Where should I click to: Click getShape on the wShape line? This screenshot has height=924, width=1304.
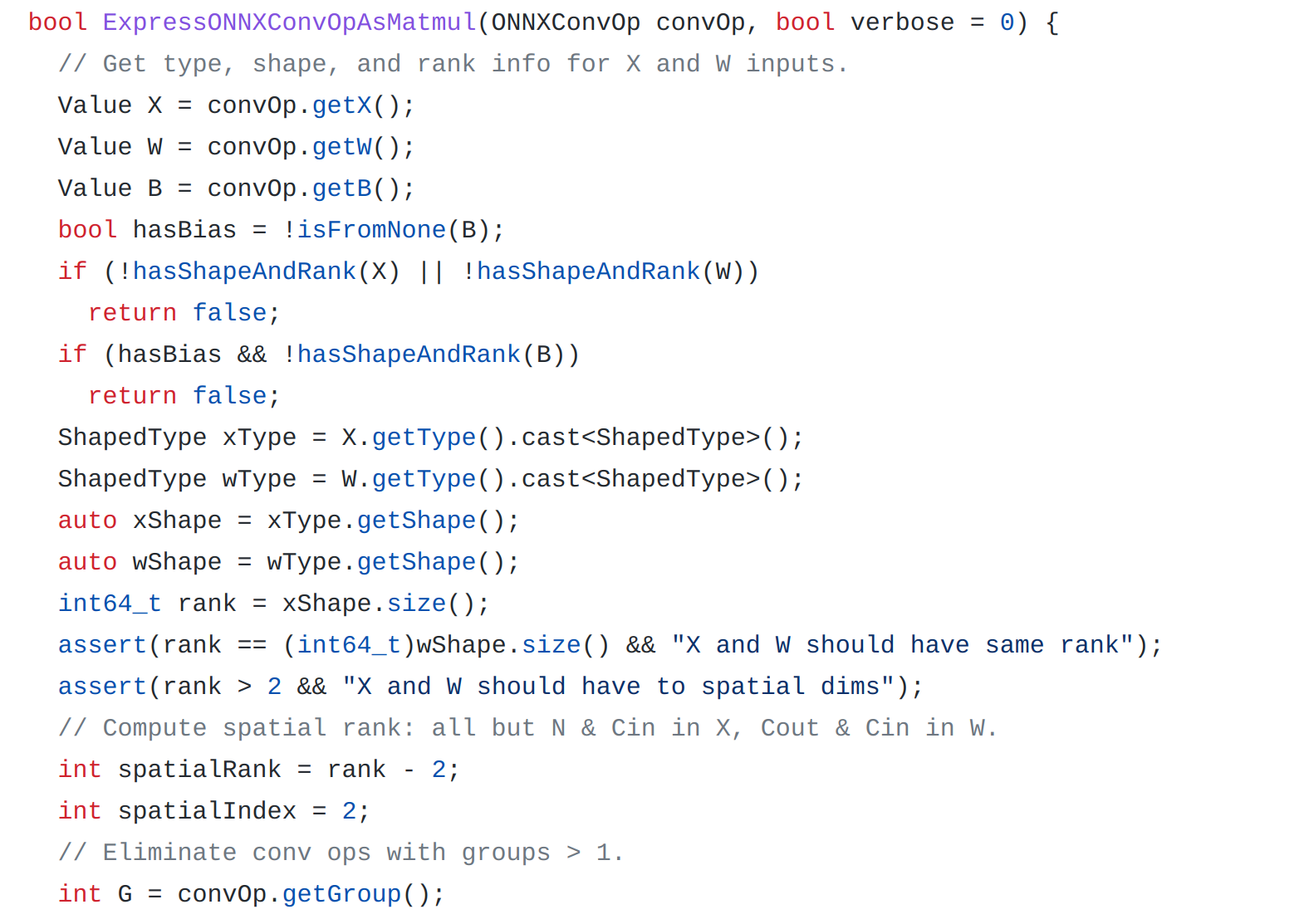coord(417,562)
